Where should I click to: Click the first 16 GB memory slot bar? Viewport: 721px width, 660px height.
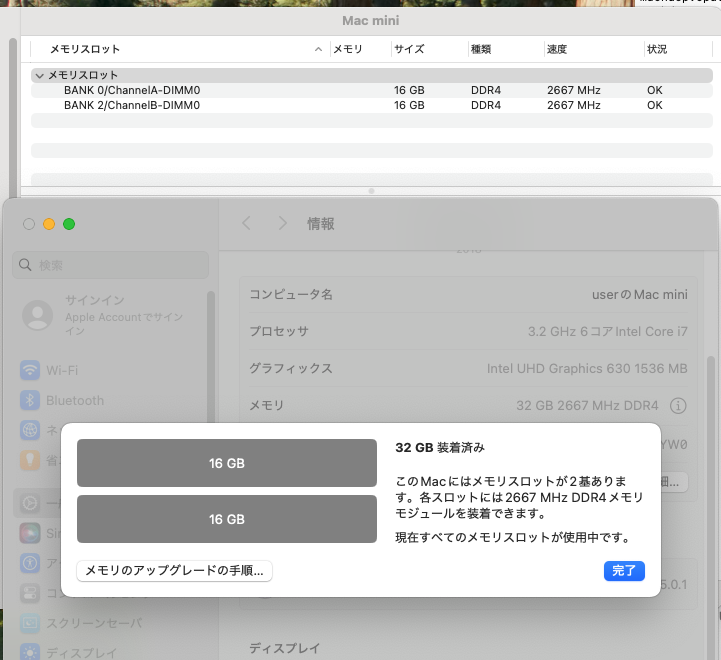[x=227, y=463]
